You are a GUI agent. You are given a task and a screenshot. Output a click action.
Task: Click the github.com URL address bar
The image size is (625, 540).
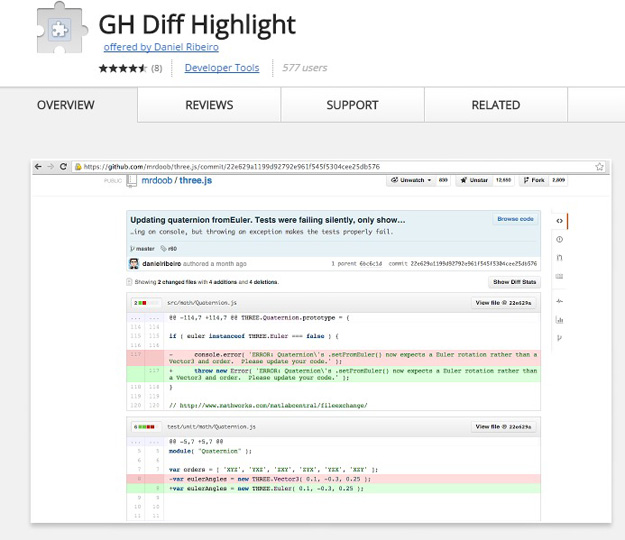coord(339,167)
